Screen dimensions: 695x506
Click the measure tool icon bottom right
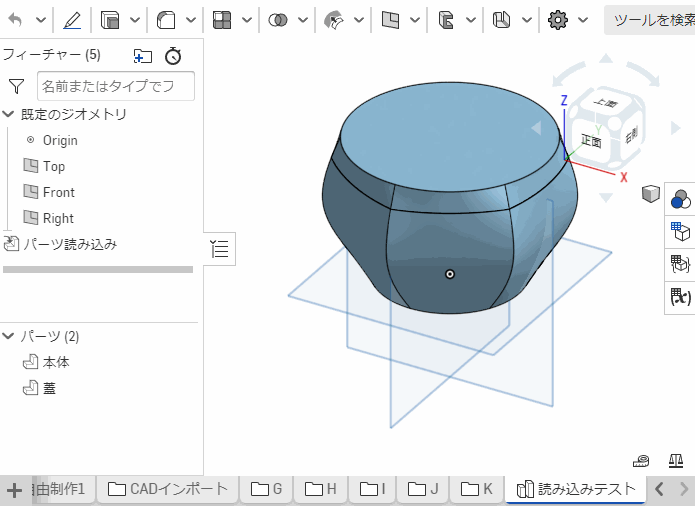(643, 461)
